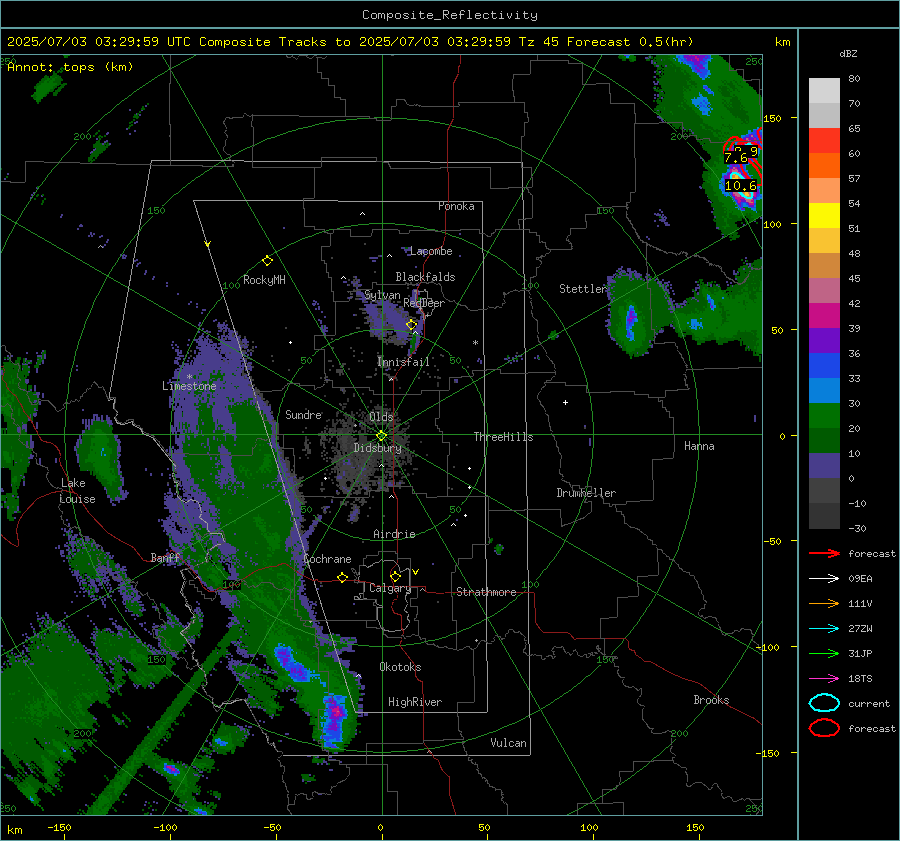
Task: Click the Airdrie city label
Action: (x=394, y=534)
